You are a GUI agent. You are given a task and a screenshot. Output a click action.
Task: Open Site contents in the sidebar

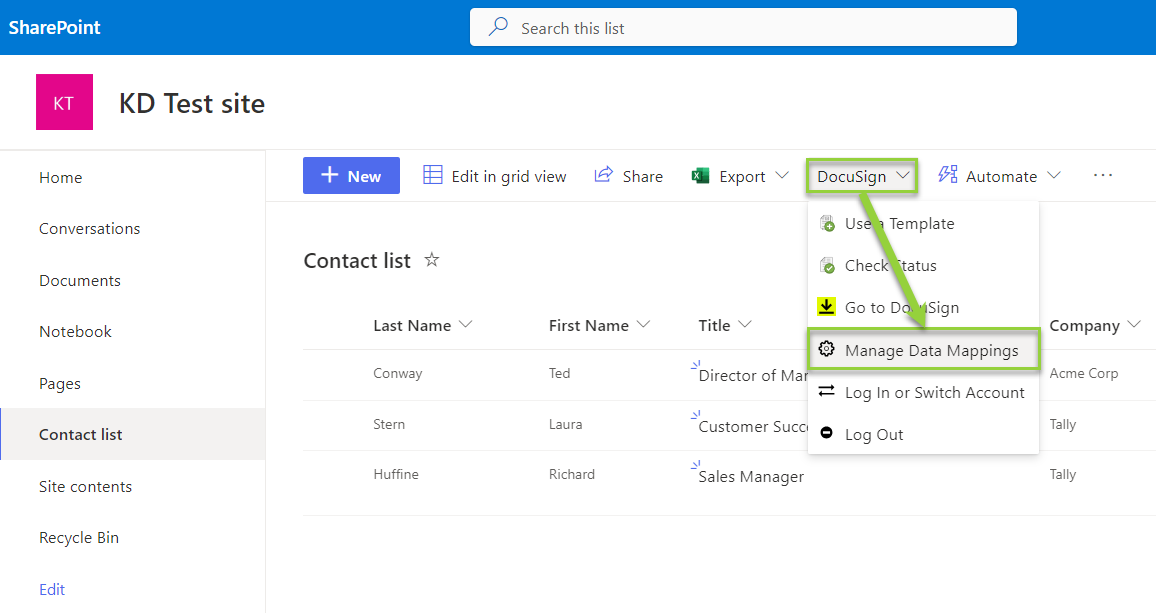pyautogui.click(x=85, y=486)
